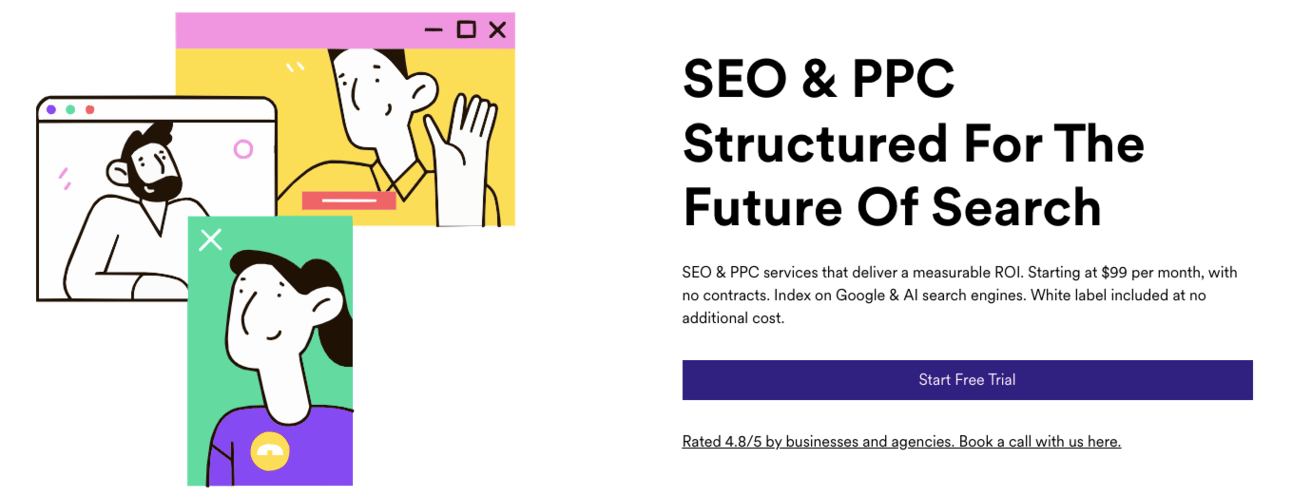Click the "SEO & PPC" headline line
Image resolution: width=1292 pixels, height=497 pixels.
point(818,79)
